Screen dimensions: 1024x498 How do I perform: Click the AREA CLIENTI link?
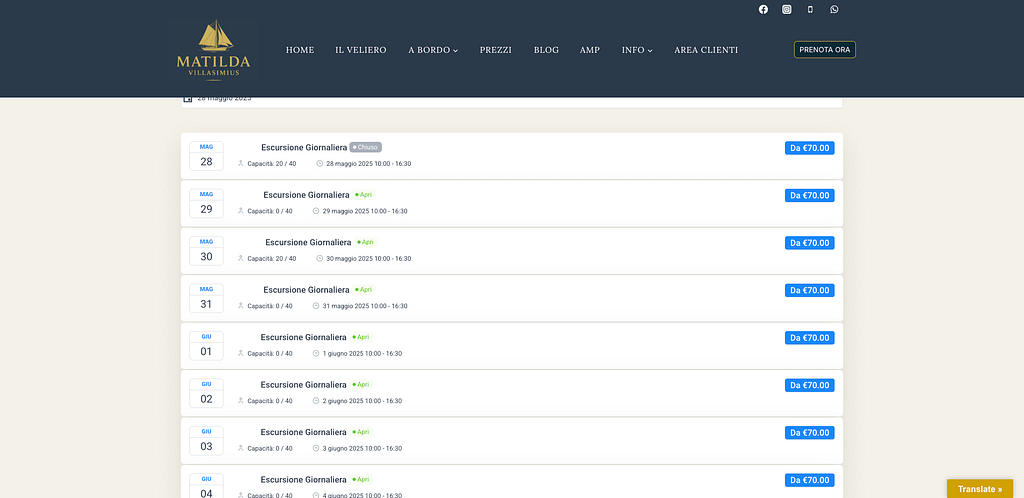coord(705,50)
